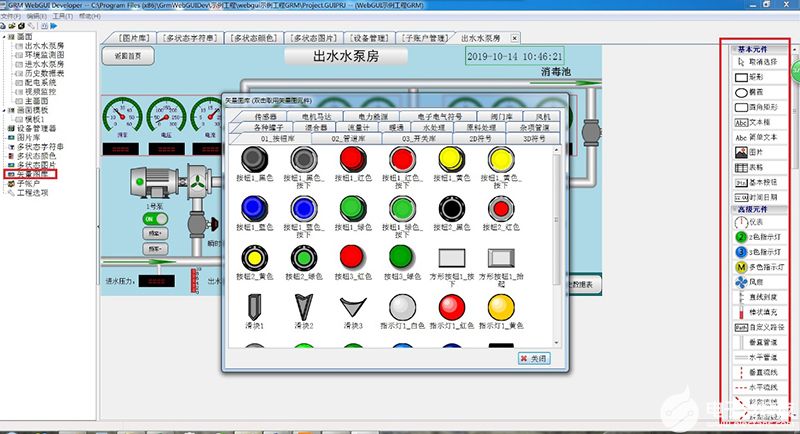The width and height of the screenshot is (800, 434).
Task: Pick the 多色指示灯 element
Action: pyautogui.click(x=760, y=267)
